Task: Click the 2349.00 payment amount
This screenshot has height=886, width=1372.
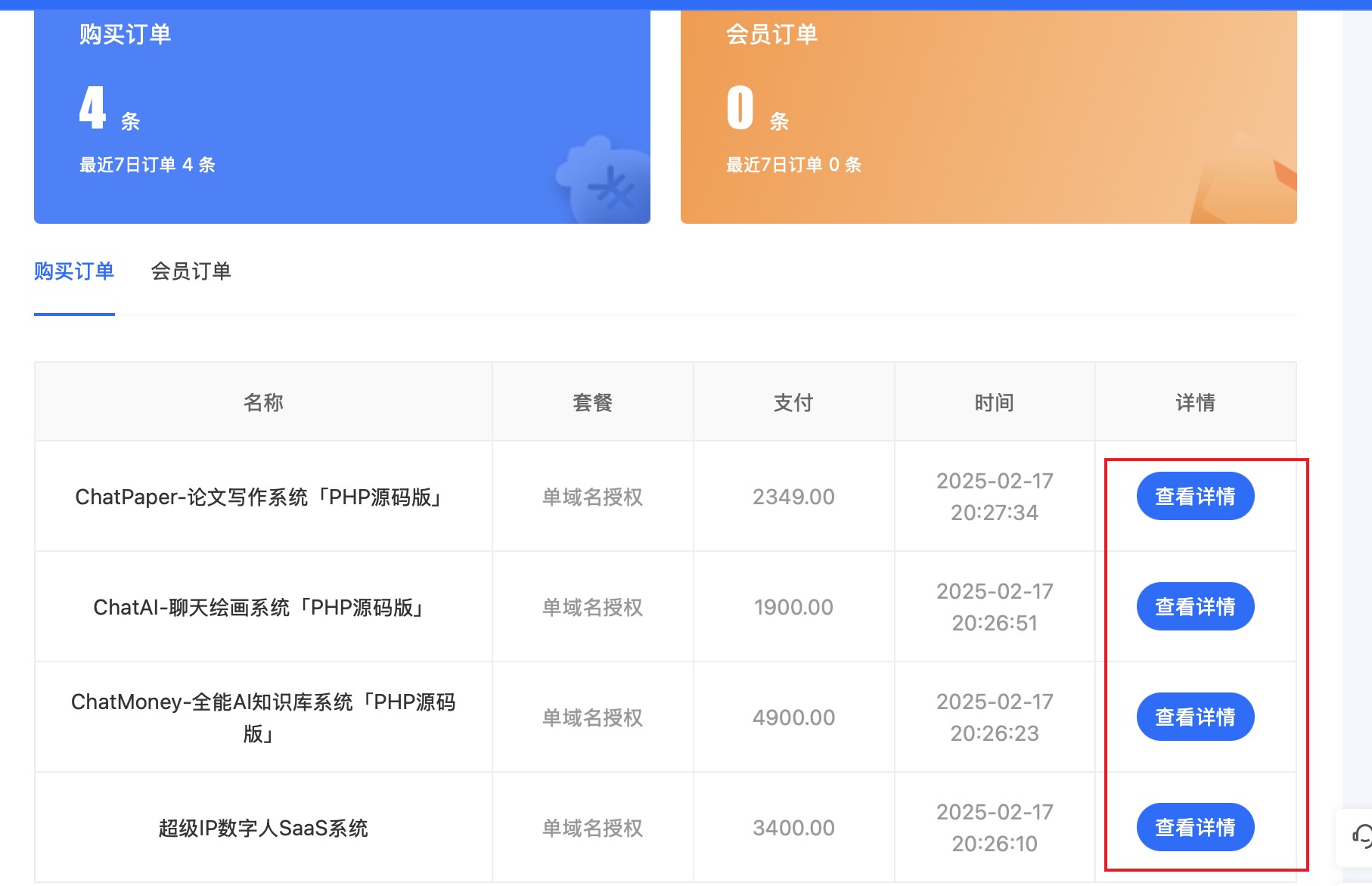Action: click(793, 497)
